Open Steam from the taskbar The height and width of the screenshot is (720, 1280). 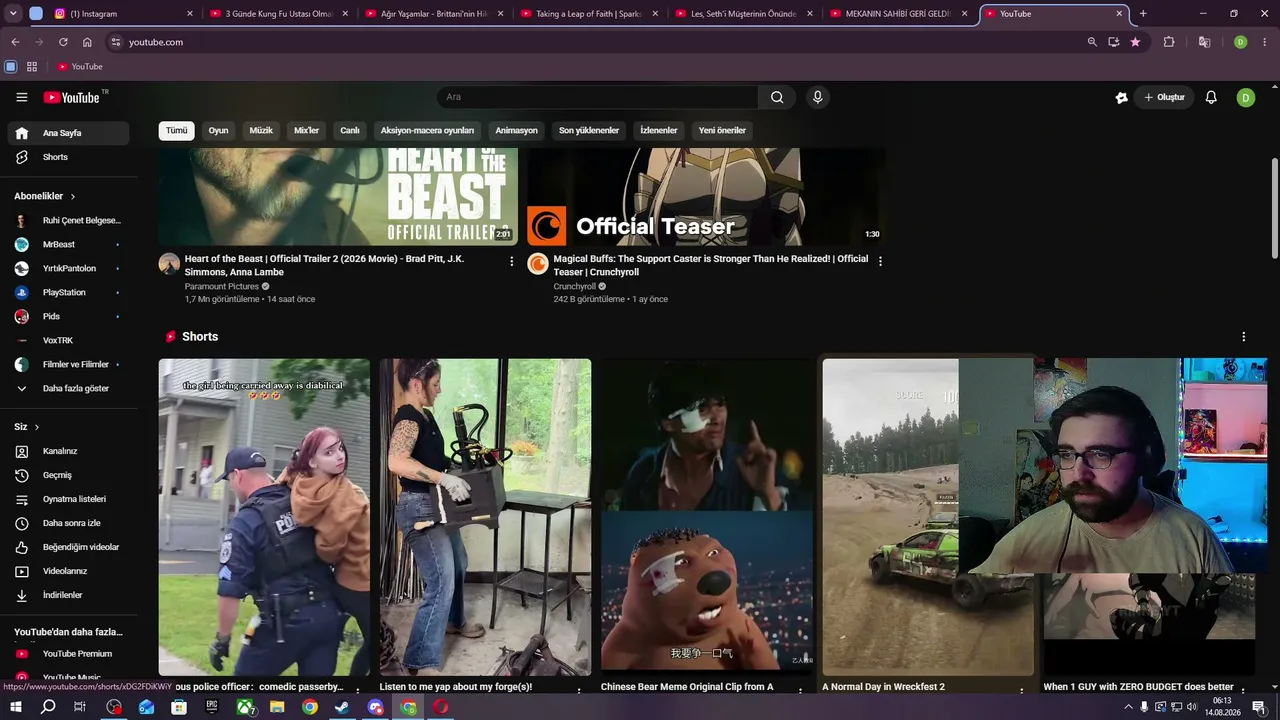[342, 707]
